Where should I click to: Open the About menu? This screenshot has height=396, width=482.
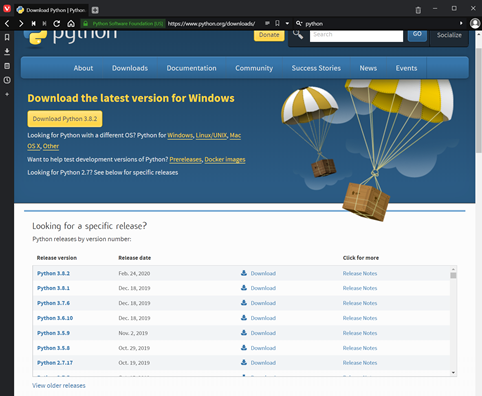83,68
